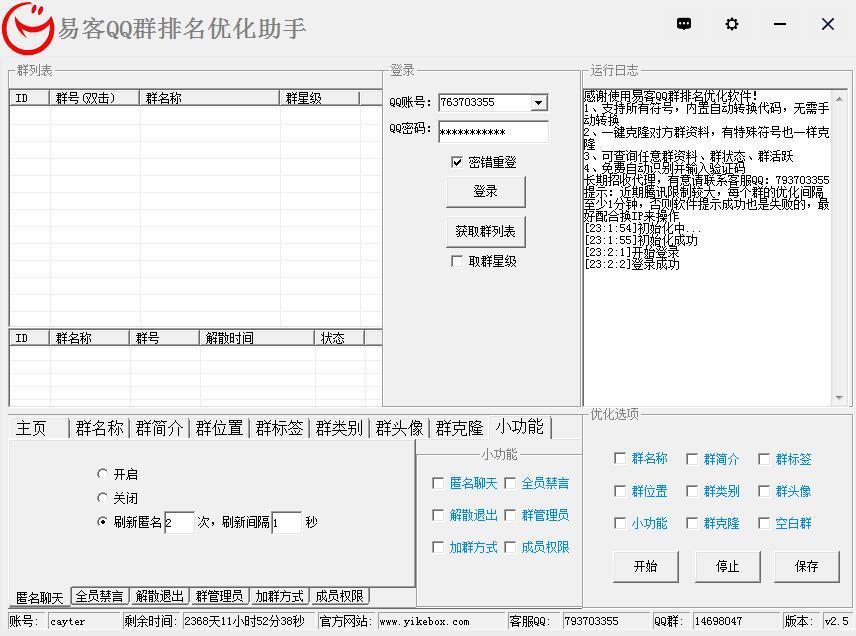
Task: Expand the QQ账号 dropdown arrow
Action: click(539, 103)
